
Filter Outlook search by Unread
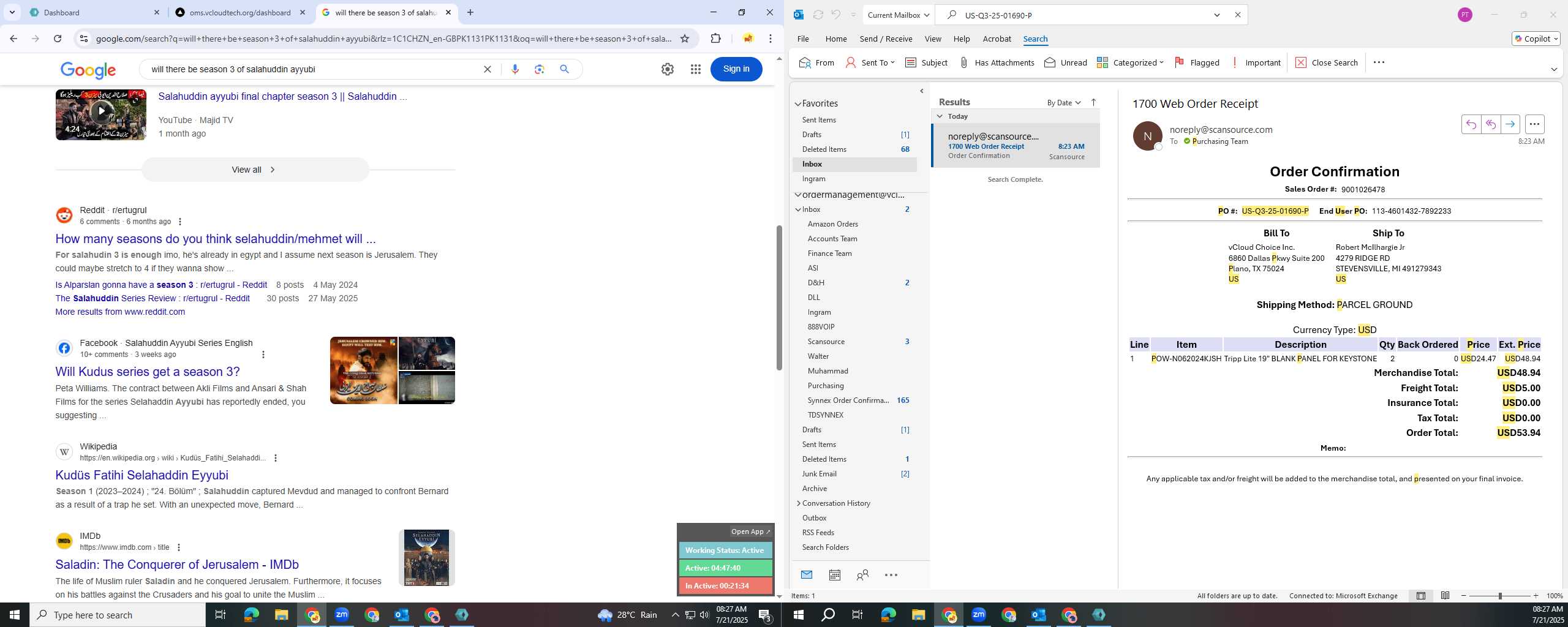tap(1066, 62)
